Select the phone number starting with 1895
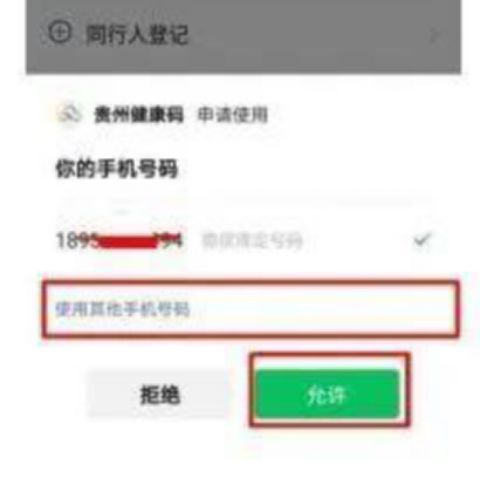The width and height of the screenshot is (480, 477). 119,240
